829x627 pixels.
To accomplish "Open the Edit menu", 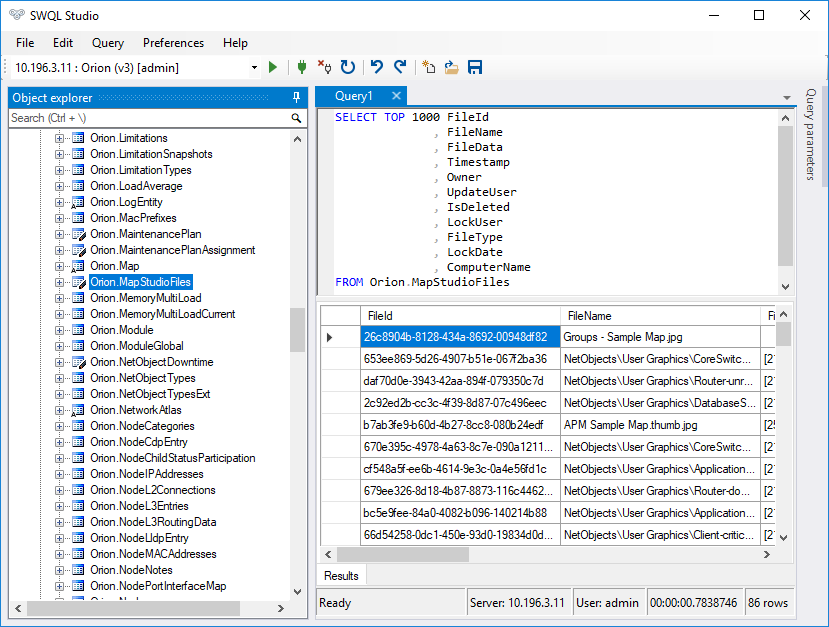I will click(x=63, y=43).
